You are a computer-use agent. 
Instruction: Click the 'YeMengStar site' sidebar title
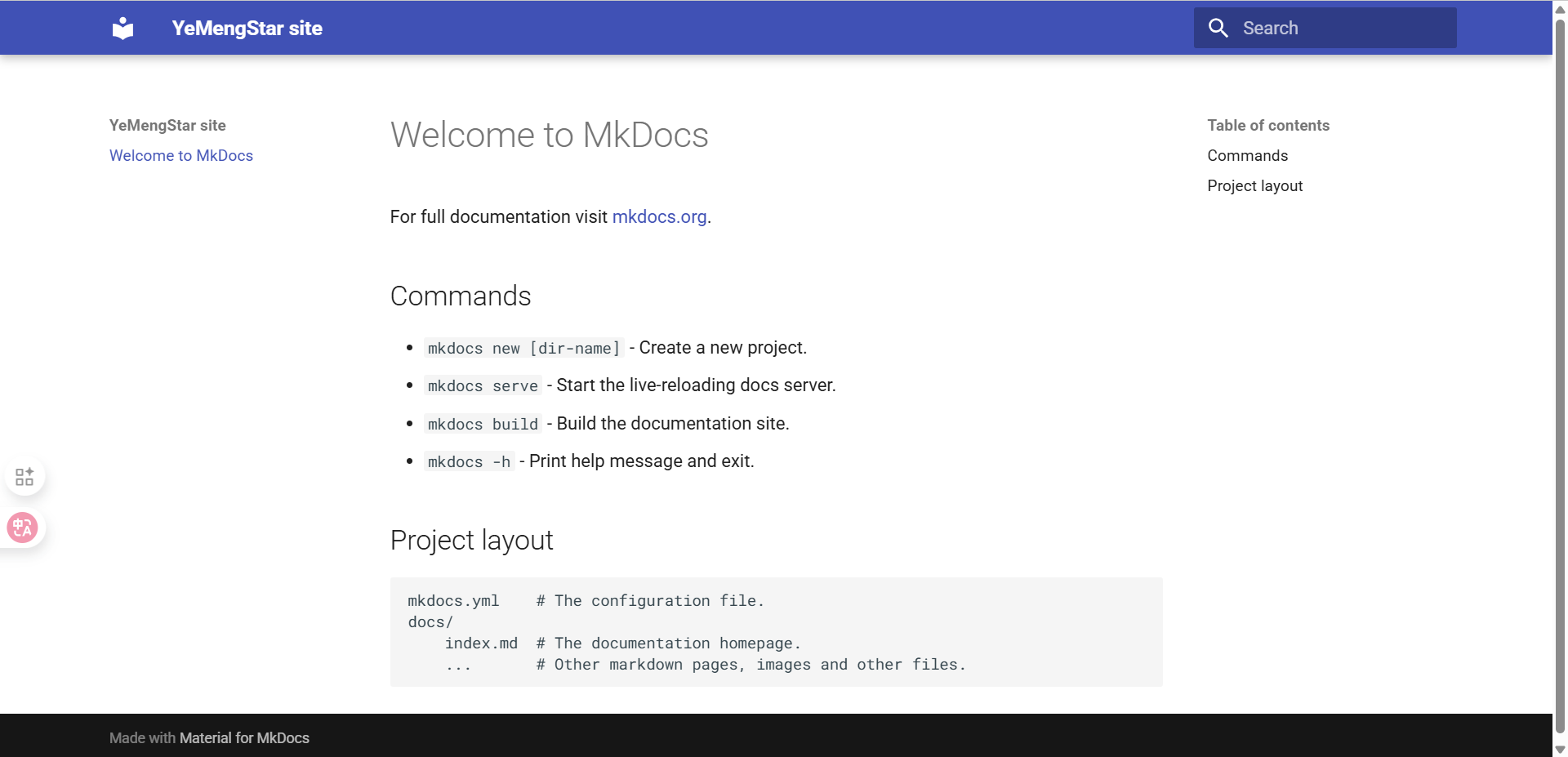click(167, 125)
